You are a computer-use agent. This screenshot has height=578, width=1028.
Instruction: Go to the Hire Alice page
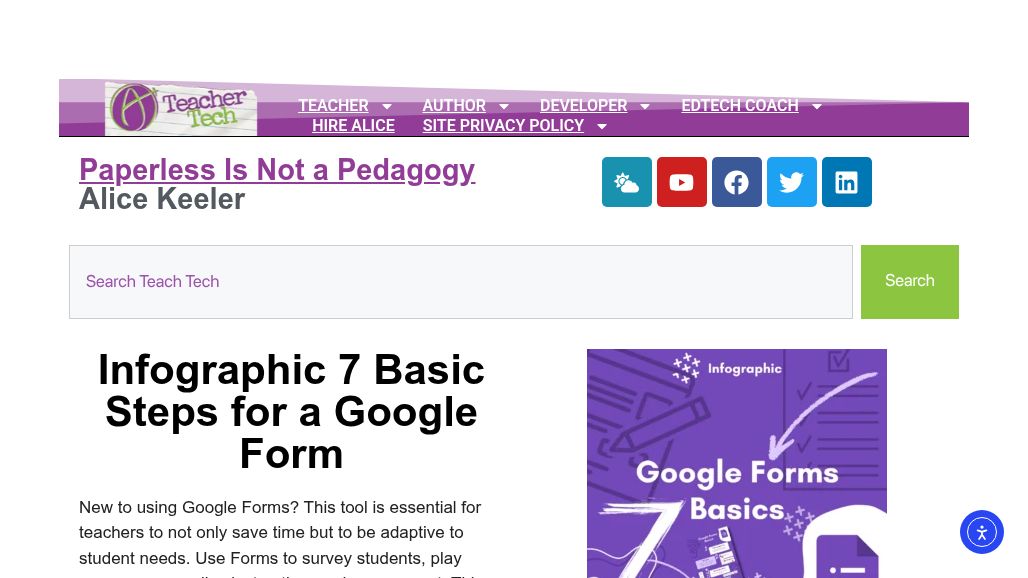point(353,126)
